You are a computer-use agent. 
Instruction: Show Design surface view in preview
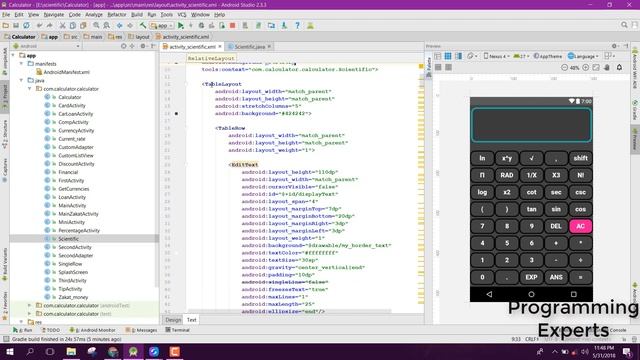point(438,56)
